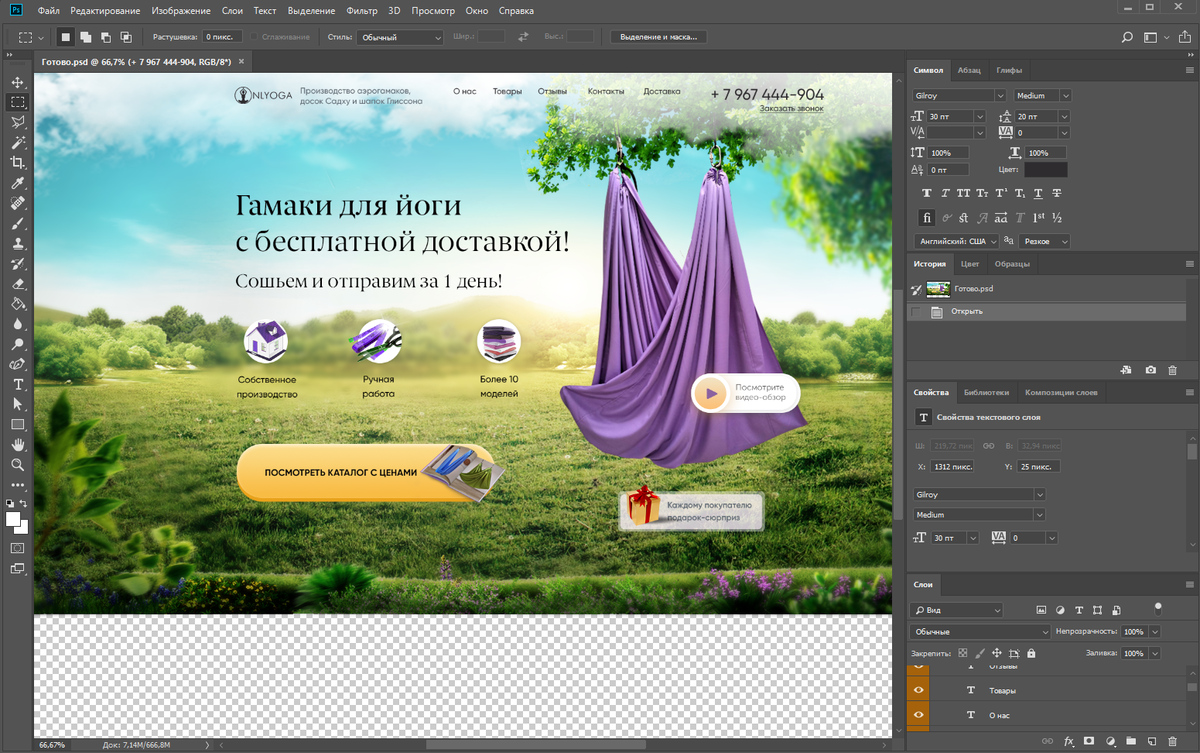Image resolution: width=1200 pixels, height=753 pixels.
Task: Expand the Обычные blend mode dropdown
Action: pos(980,632)
